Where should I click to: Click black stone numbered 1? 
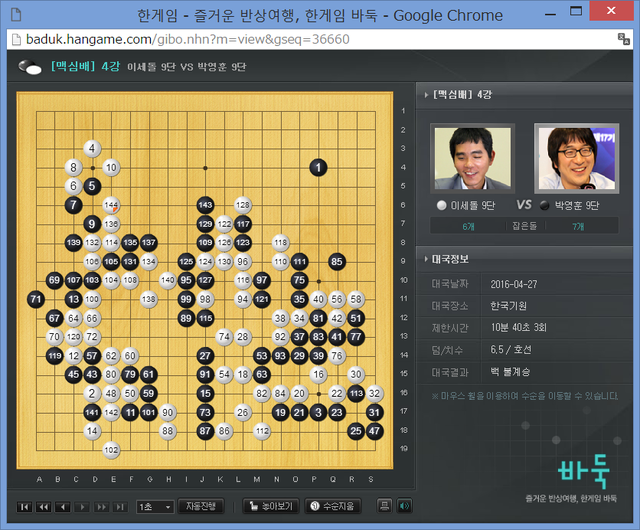(x=318, y=167)
